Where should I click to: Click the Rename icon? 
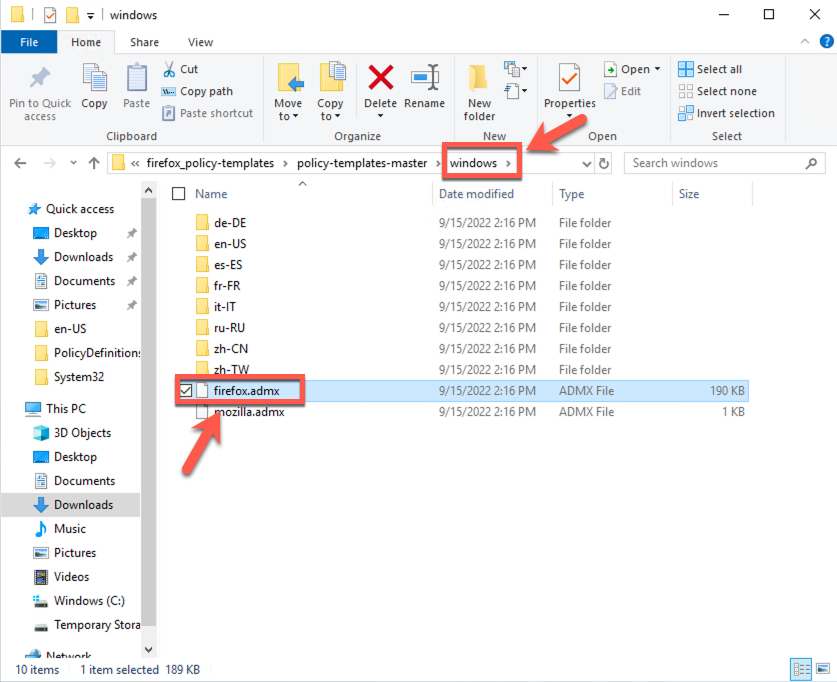[x=424, y=77]
